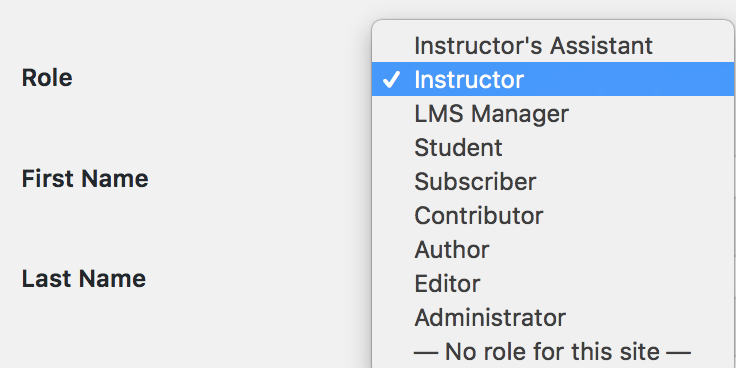
Task: Choose the highlighted Instructor role
Action: (x=553, y=79)
